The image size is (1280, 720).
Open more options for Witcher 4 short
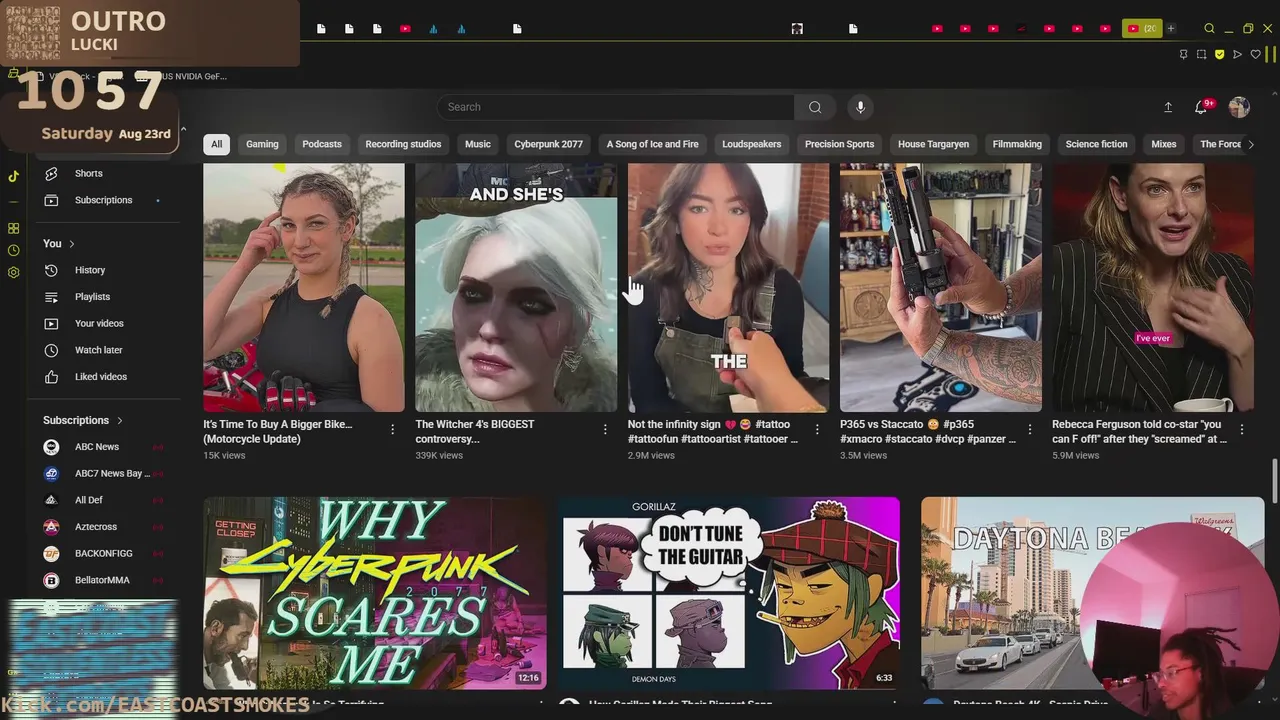coord(605,429)
